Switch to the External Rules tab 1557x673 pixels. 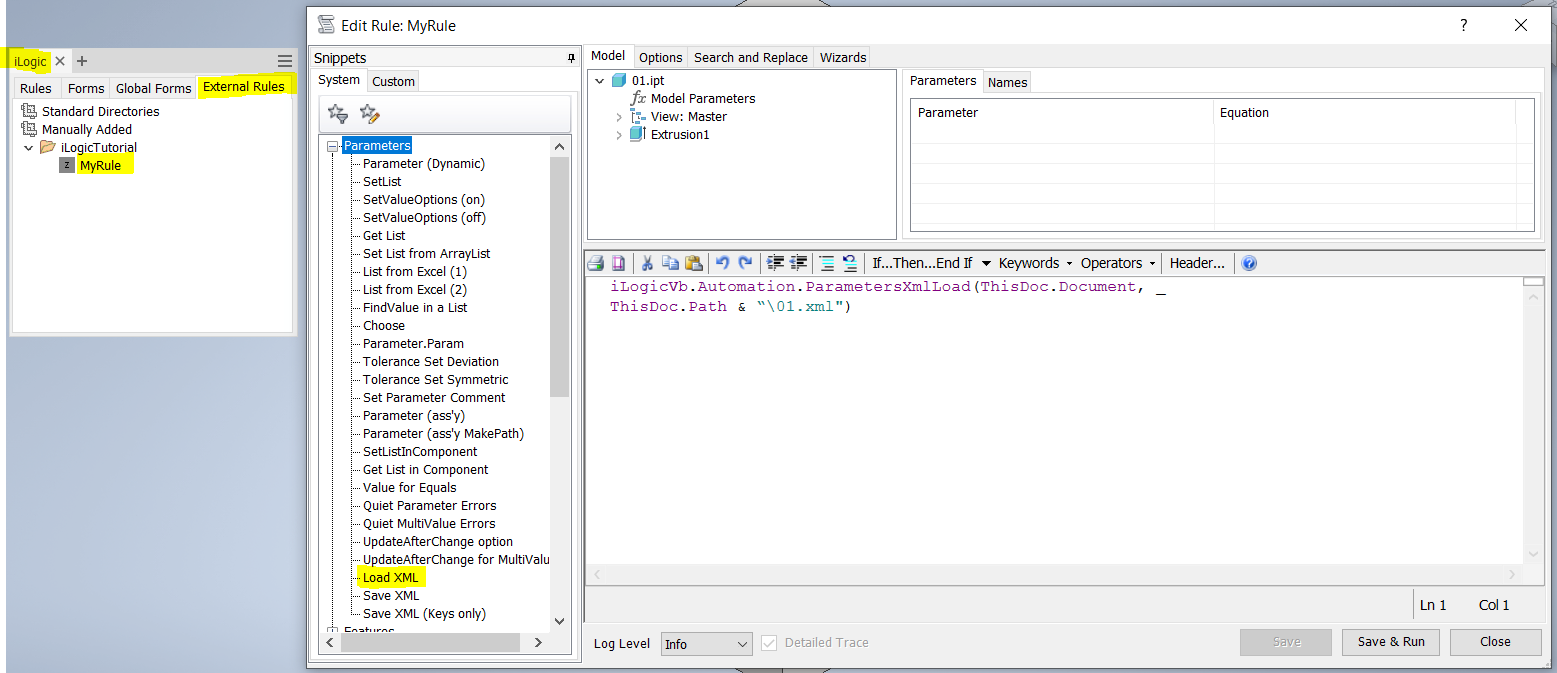243,87
